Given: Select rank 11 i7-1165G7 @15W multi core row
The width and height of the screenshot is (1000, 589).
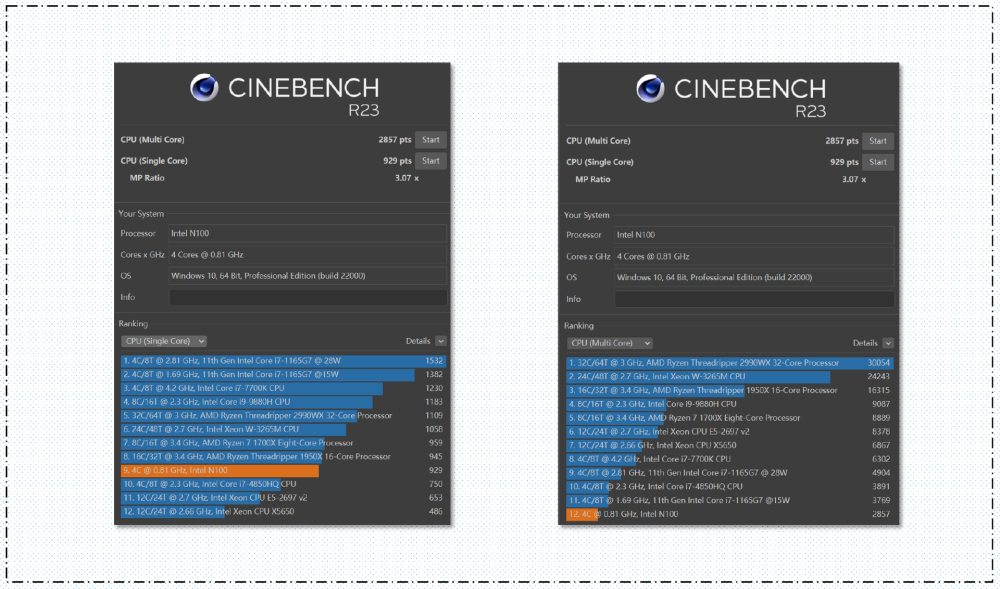Looking at the screenshot, I should [x=730, y=500].
